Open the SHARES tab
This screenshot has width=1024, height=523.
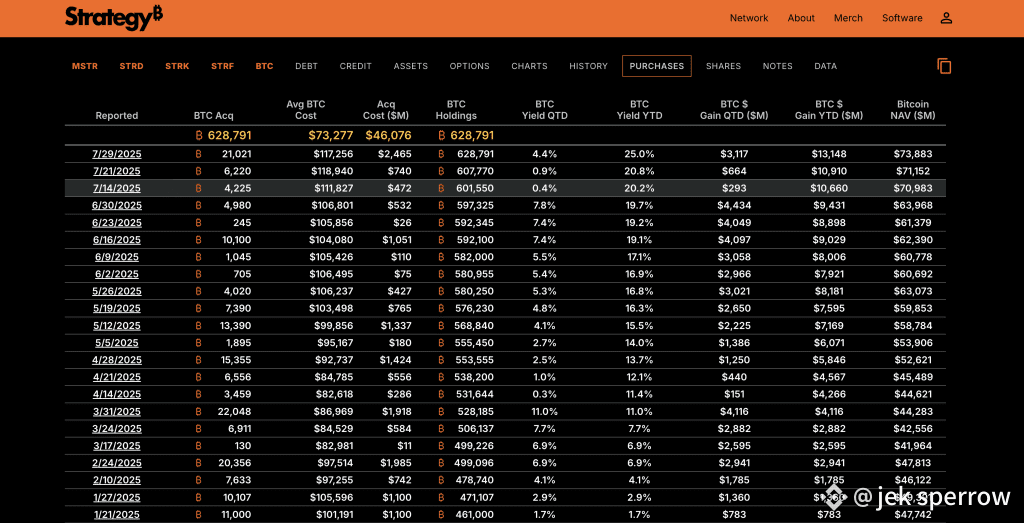click(724, 66)
